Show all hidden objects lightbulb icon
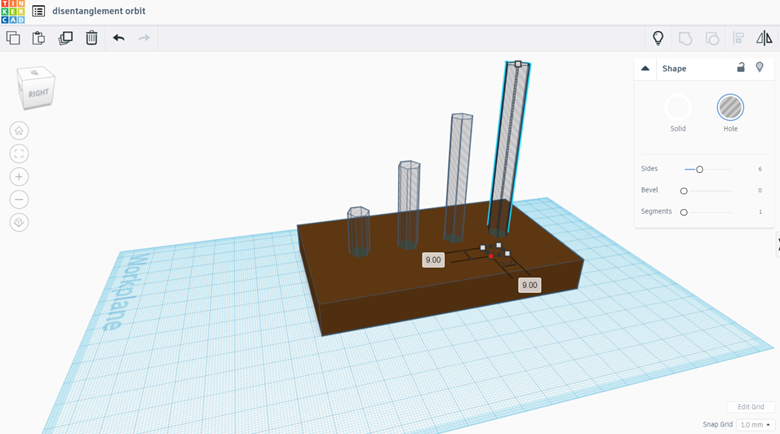780x434 pixels. point(658,38)
